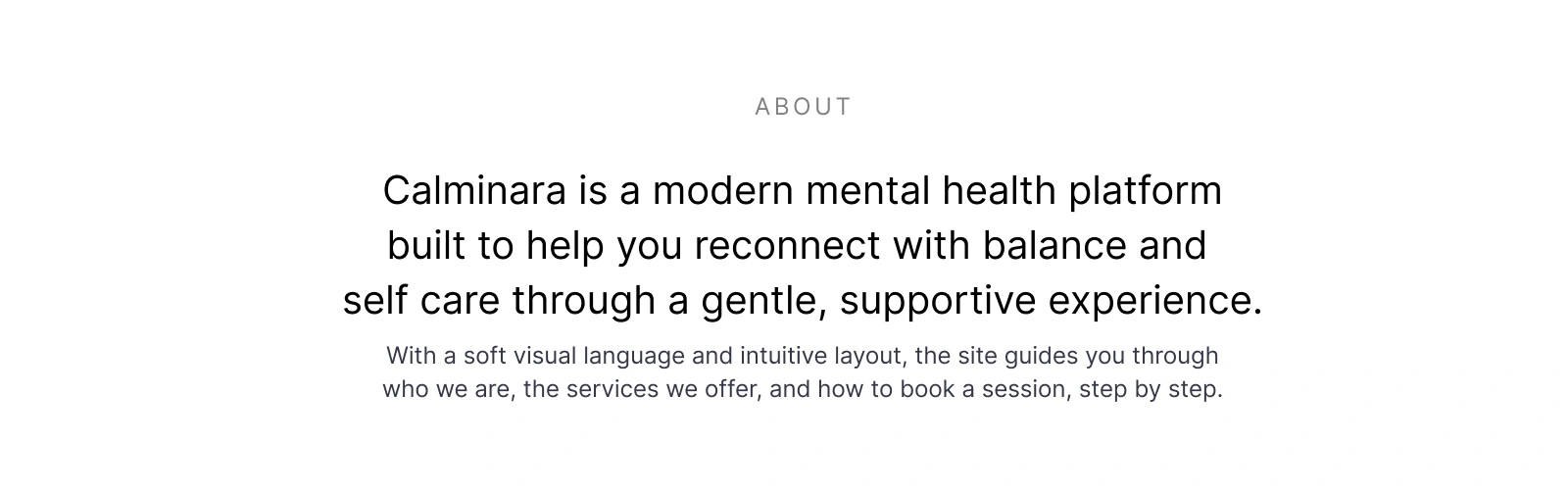Screen dimensions: 1568x494
Task: Click "self care" in the heading
Action: [420, 300]
